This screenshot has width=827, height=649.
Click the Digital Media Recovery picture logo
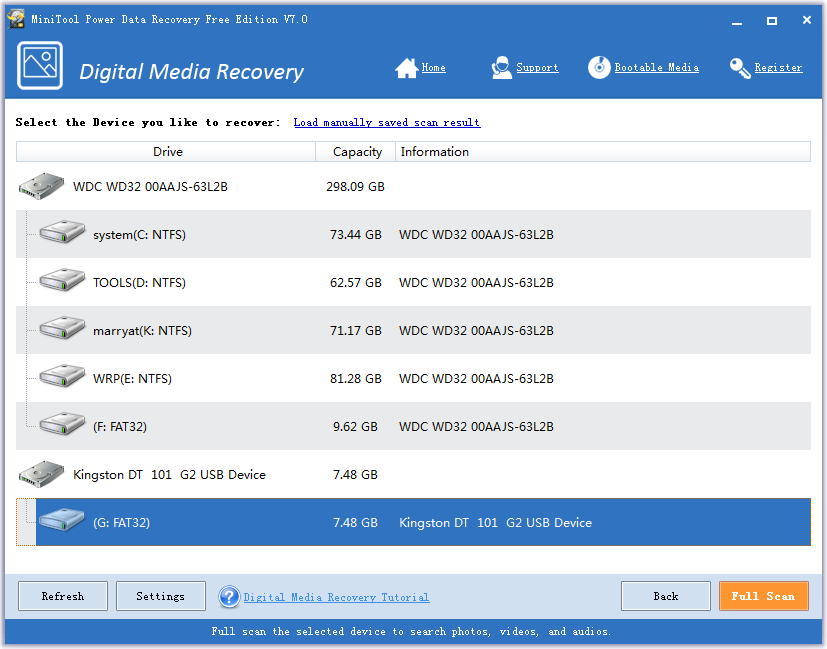pos(40,65)
